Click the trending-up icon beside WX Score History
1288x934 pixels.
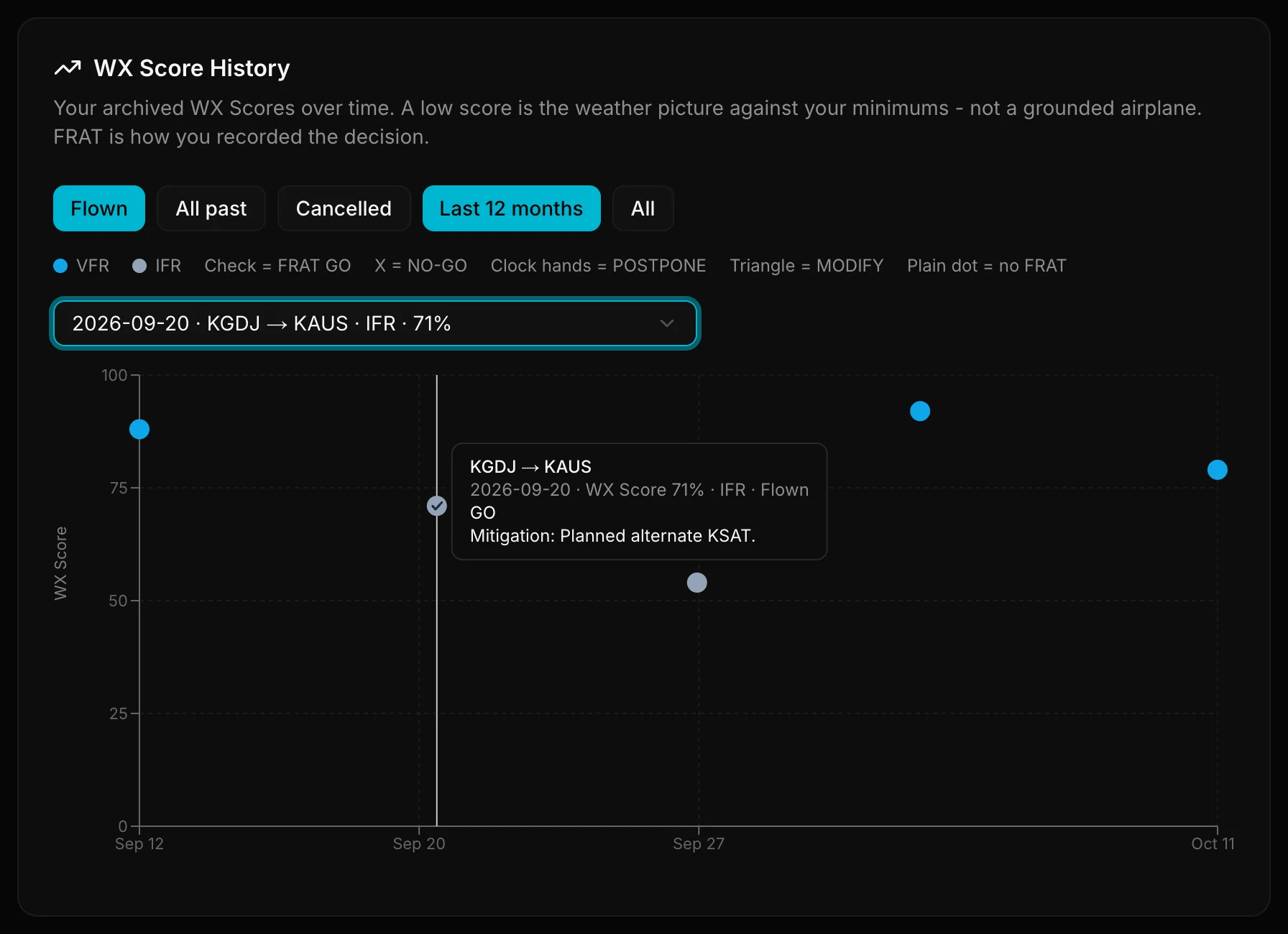pyautogui.click(x=68, y=68)
